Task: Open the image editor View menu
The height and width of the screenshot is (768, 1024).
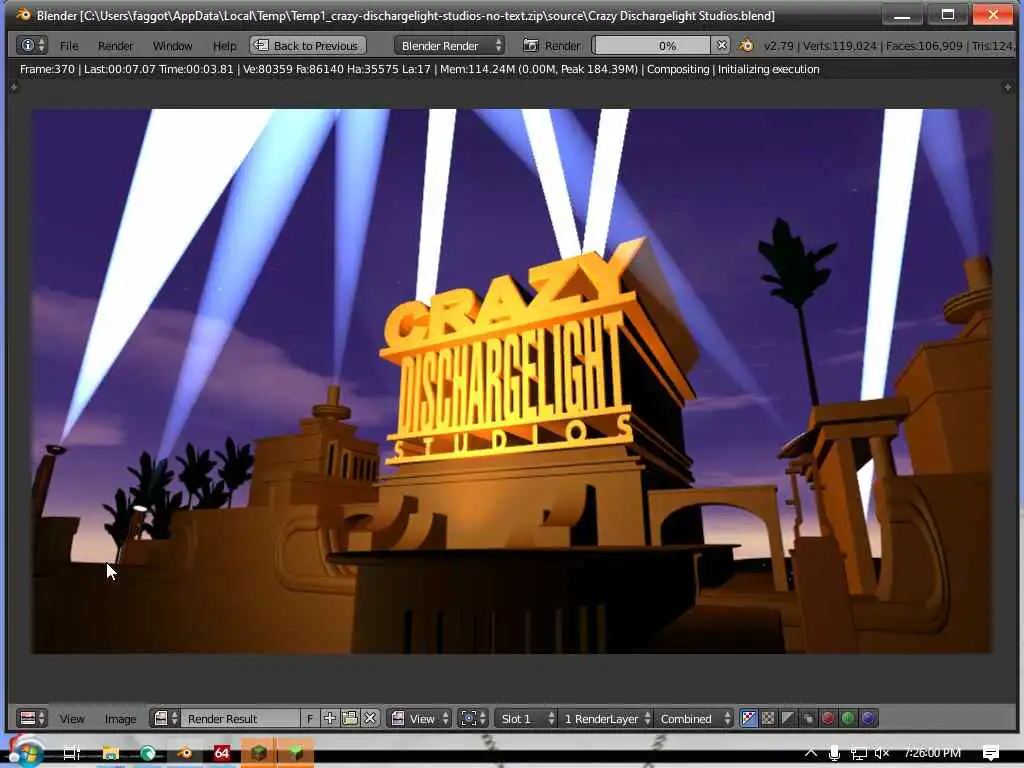Action: [x=72, y=719]
